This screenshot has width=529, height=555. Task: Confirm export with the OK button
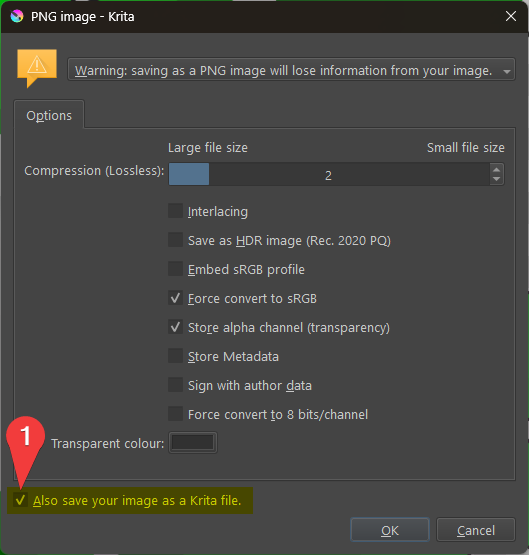(x=390, y=530)
